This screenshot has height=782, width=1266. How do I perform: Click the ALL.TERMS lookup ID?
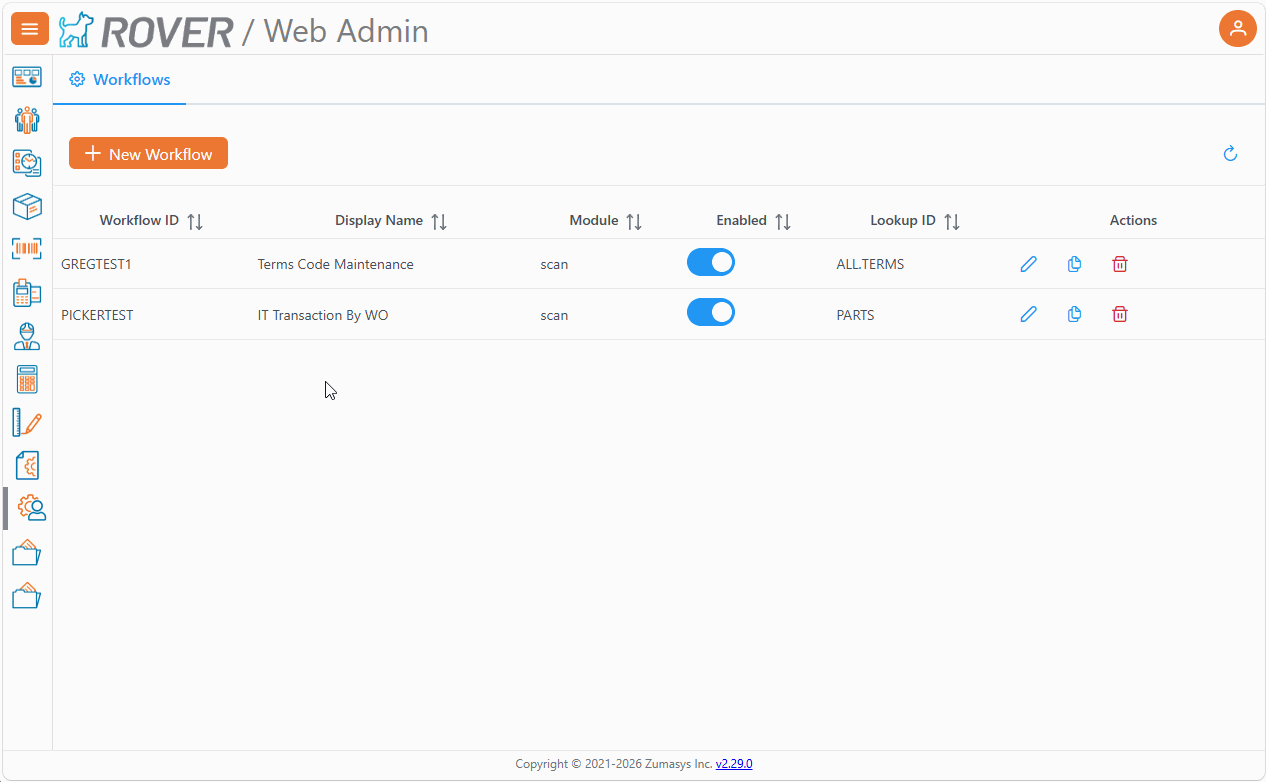pos(870,265)
